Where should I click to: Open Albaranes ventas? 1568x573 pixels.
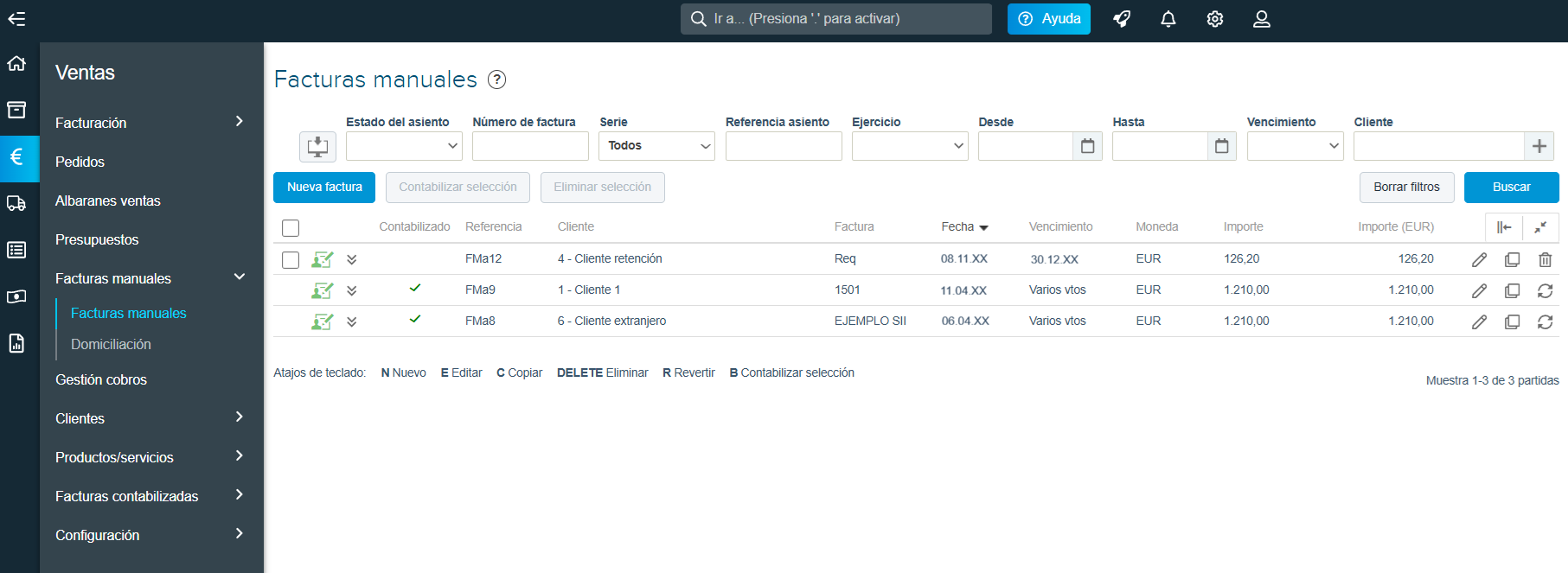[x=108, y=201]
